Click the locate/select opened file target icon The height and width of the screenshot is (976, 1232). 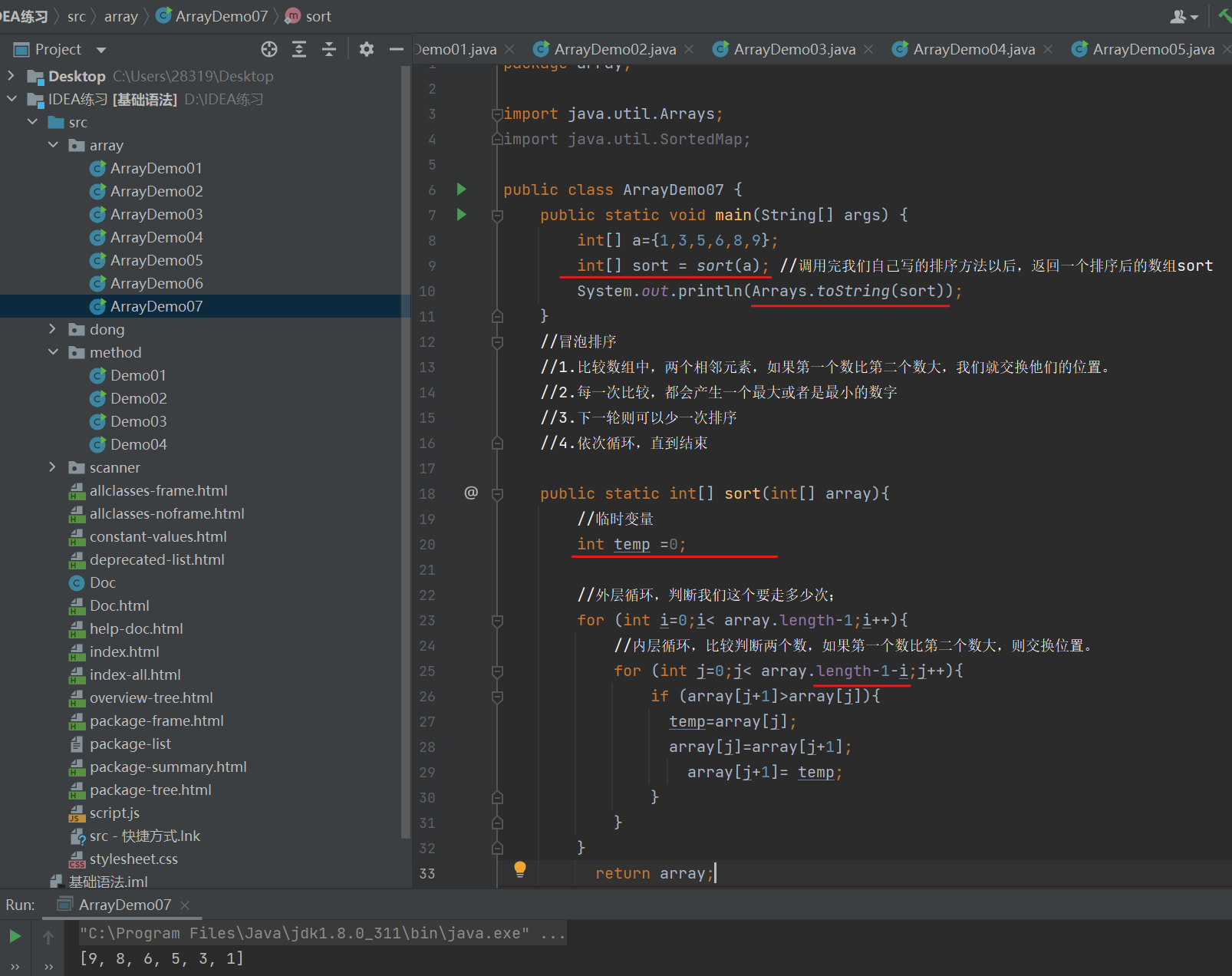269,50
